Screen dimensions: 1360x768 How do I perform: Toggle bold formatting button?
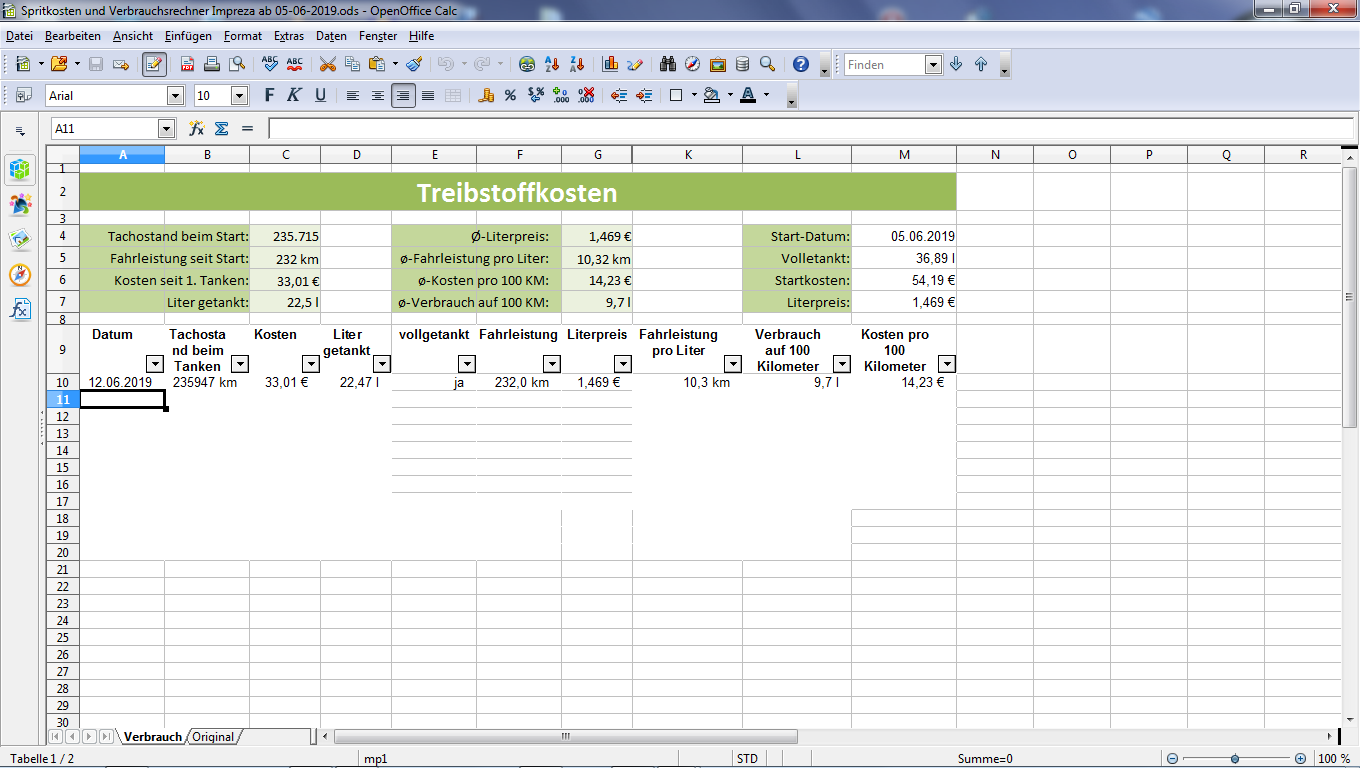pos(269,96)
